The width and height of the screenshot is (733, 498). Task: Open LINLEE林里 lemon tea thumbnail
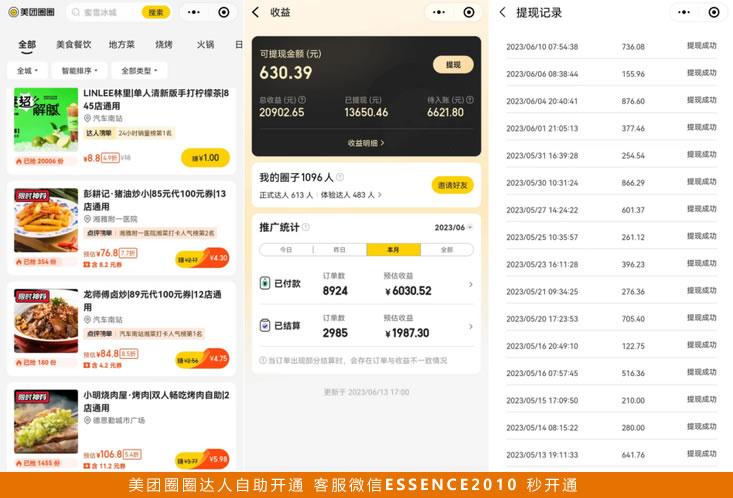pyautogui.click(x=46, y=119)
